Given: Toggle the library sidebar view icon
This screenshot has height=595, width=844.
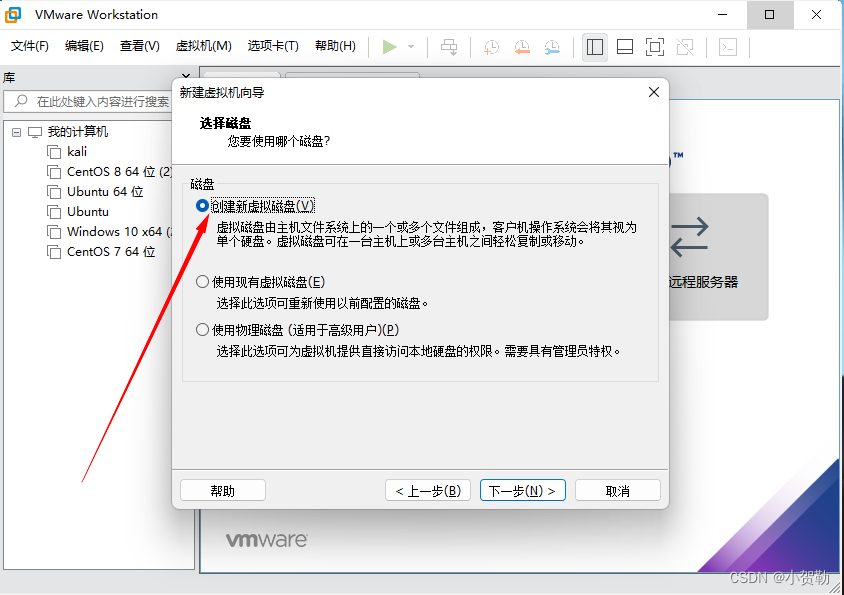Looking at the screenshot, I should point(595,47).
